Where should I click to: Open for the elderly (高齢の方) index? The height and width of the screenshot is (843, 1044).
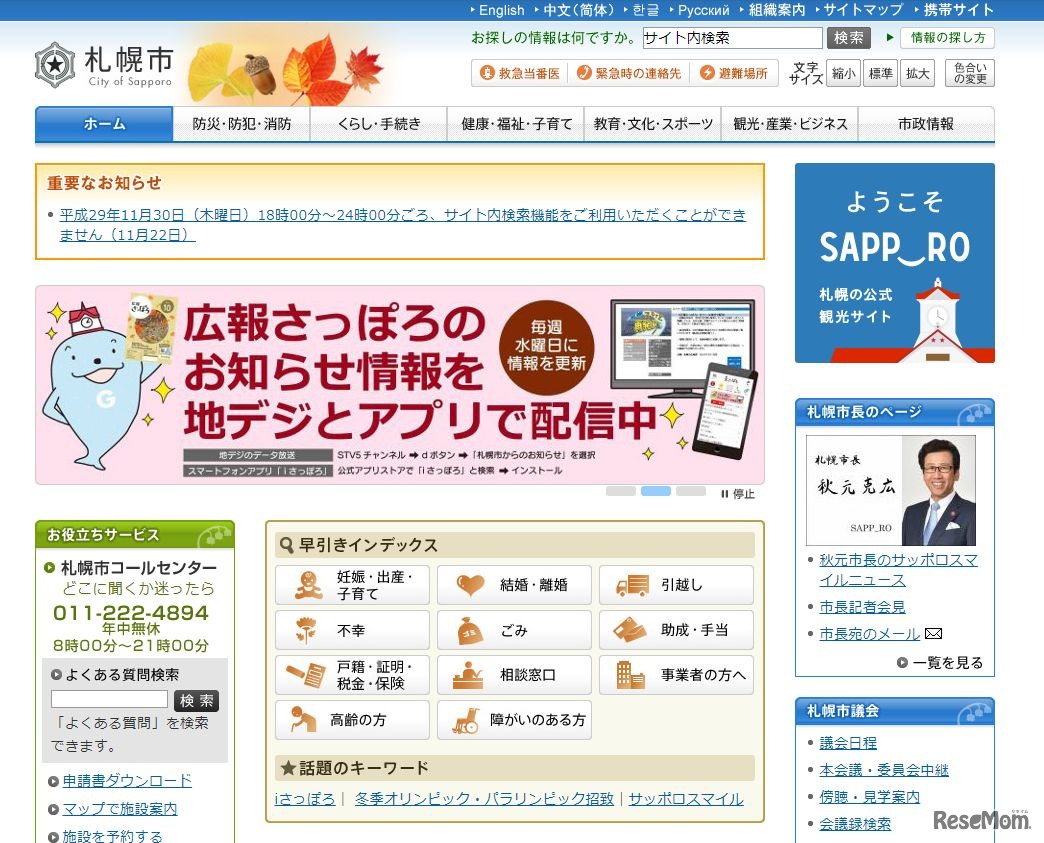coord(352,720)
